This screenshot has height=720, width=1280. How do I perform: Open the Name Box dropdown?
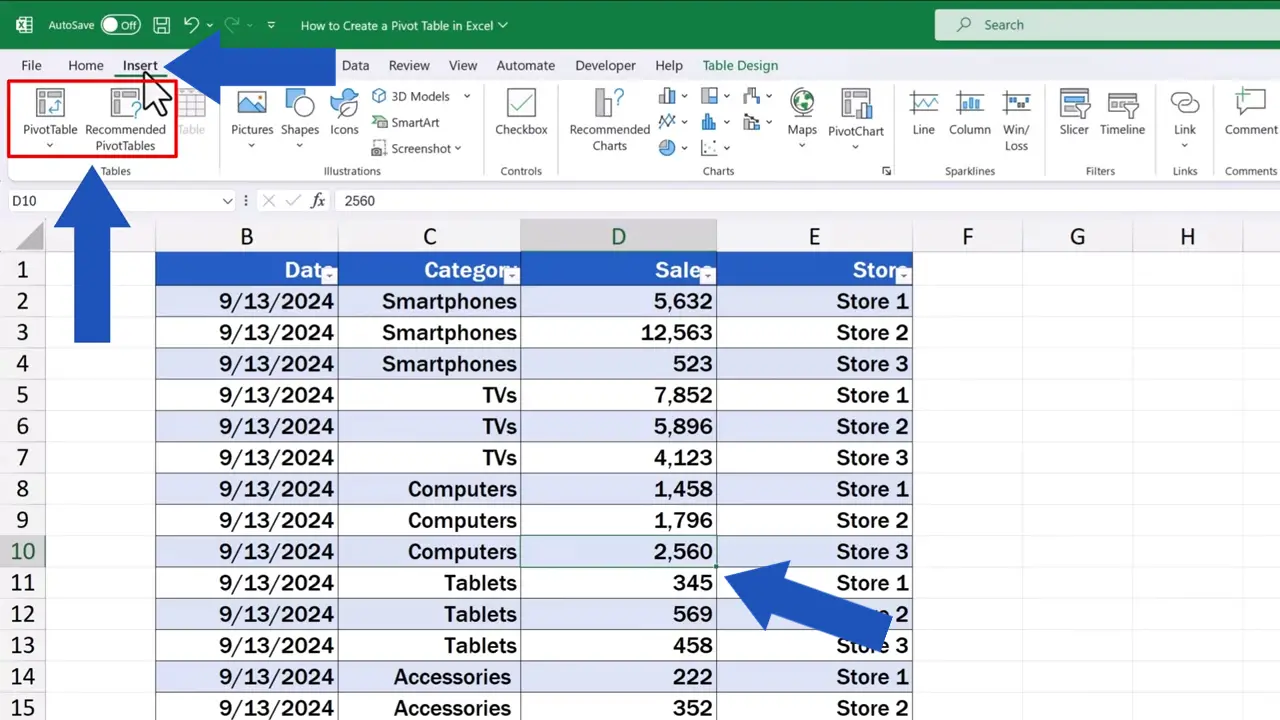pyautogui.click(x=227, y=200)
